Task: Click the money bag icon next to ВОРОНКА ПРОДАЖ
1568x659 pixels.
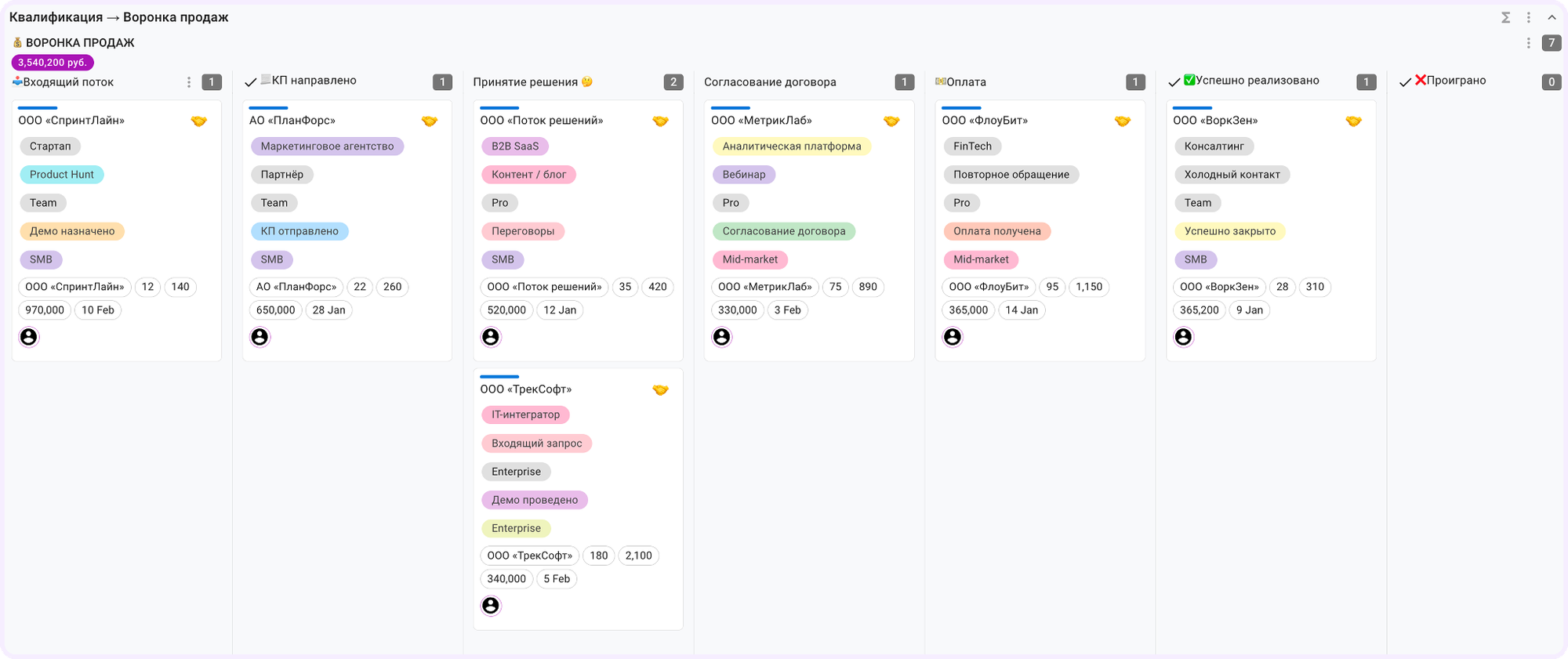Action: [16, 42]
